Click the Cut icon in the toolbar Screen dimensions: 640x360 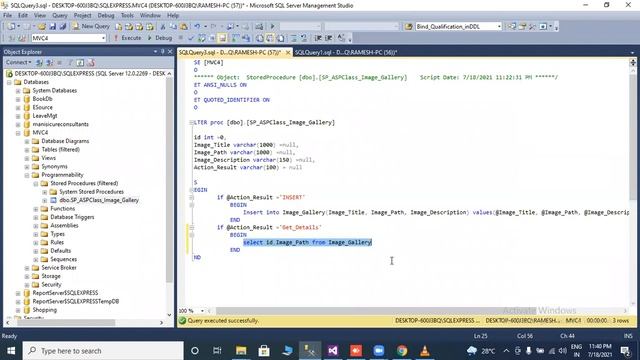pyautogui.click(x=162, y=27)
